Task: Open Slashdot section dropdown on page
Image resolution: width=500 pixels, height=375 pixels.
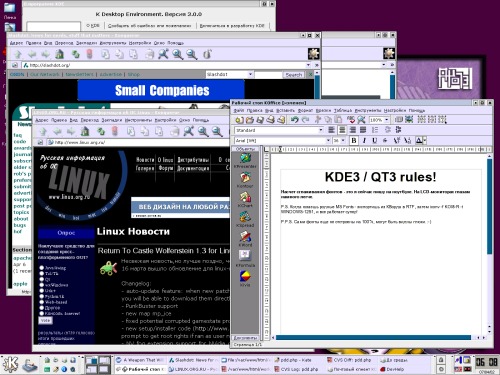Action: (229, 74)
